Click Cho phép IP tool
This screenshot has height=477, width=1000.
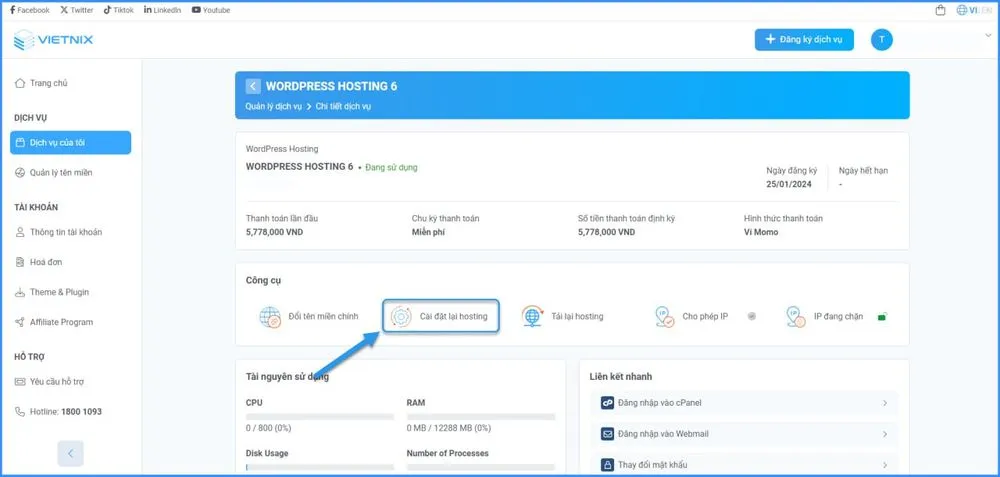click(691, 316)
